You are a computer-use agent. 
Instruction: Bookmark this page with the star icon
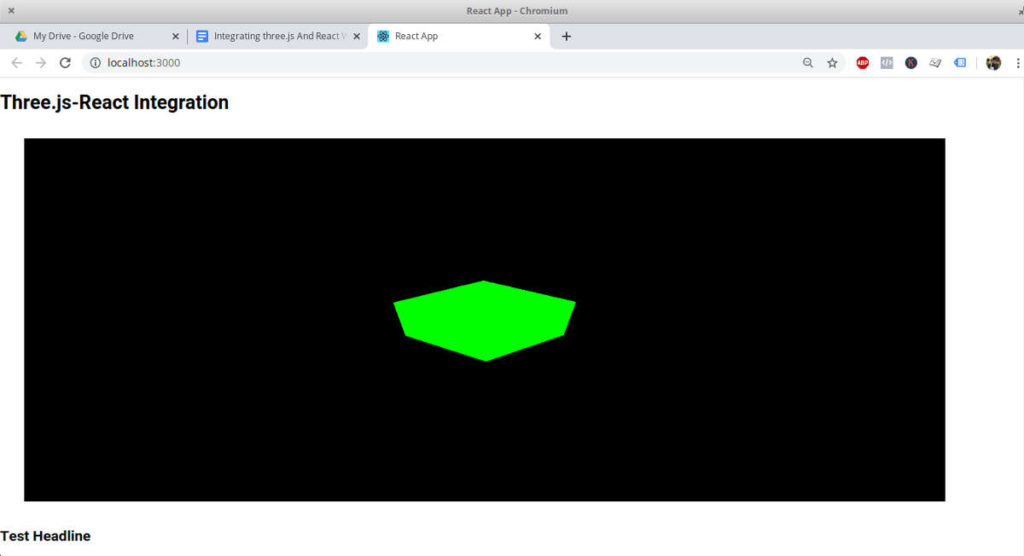832,63
